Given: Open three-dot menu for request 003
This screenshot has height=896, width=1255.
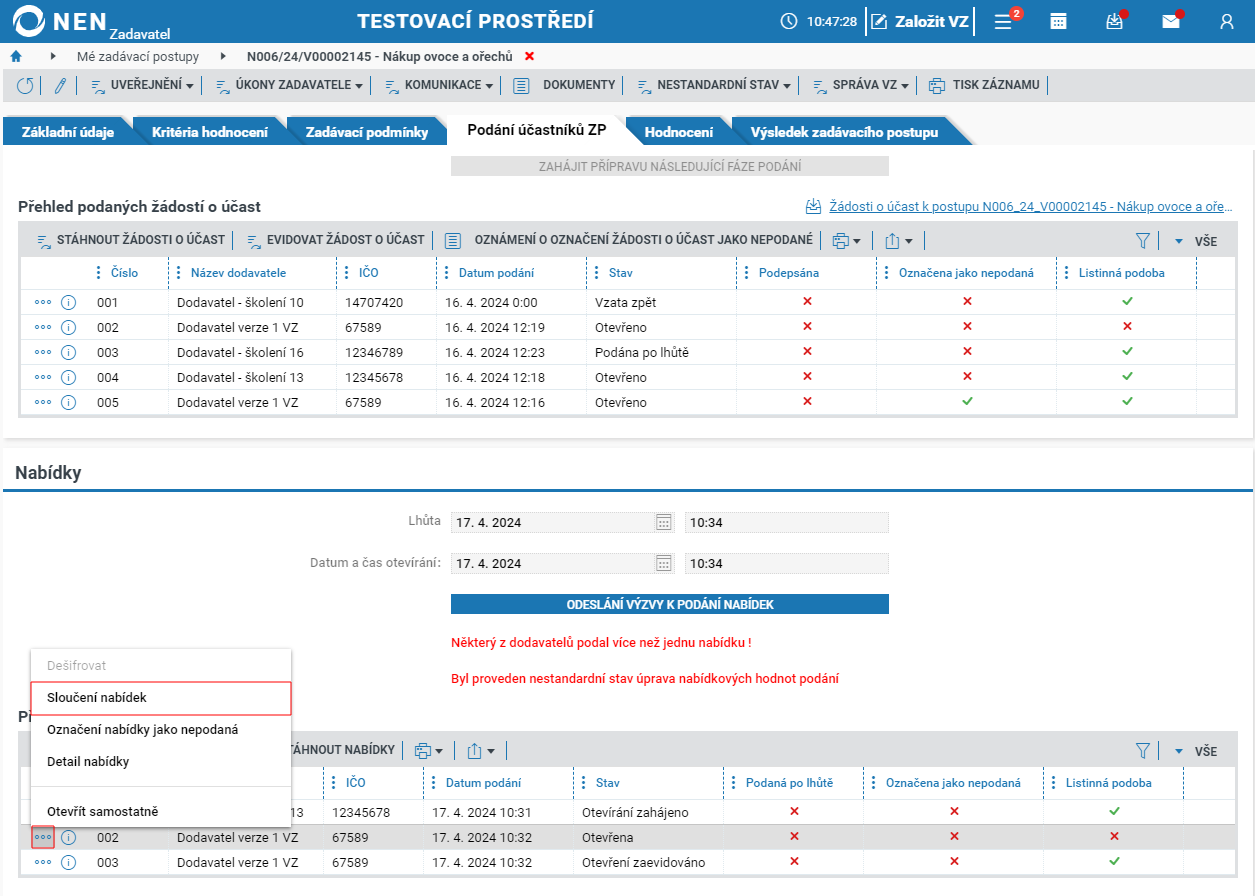Looking at the screenshot, I should tap(43, 352).
